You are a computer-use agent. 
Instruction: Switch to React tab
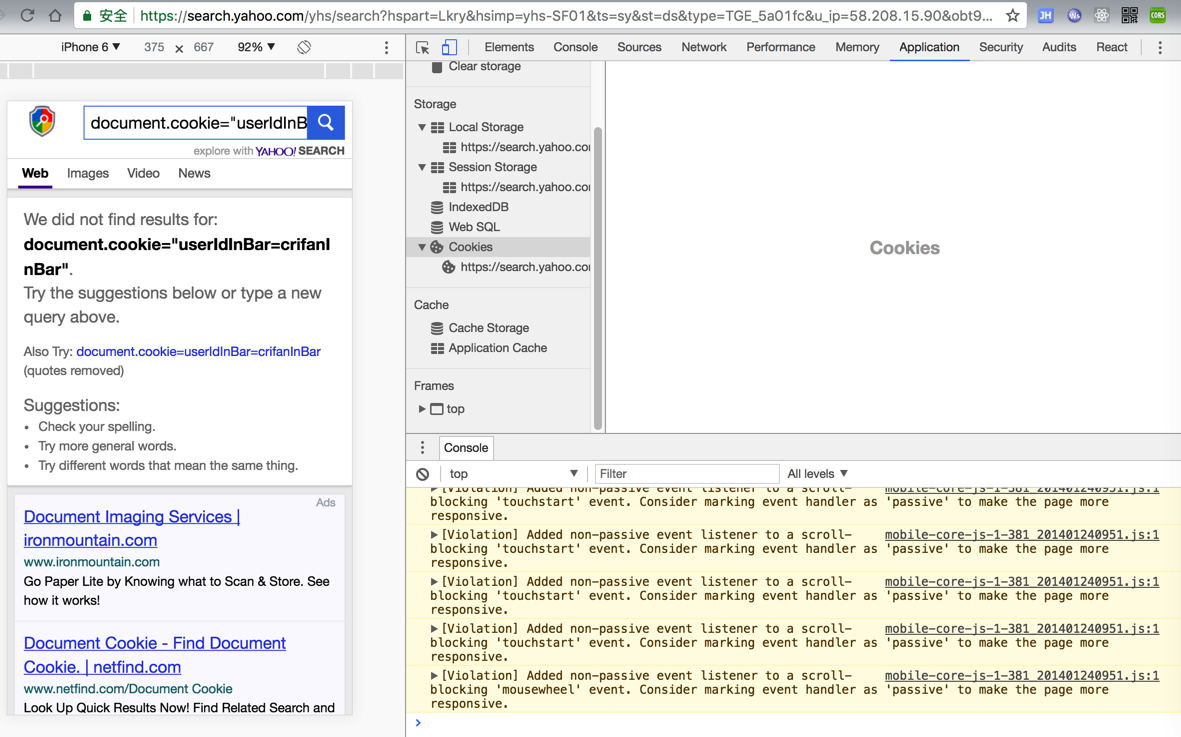coord(1112,47)
